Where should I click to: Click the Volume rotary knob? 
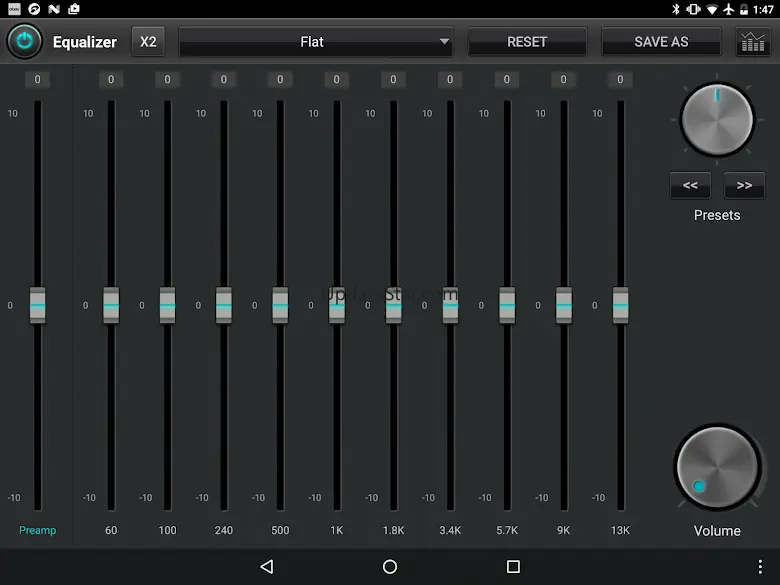coord(717,468)
